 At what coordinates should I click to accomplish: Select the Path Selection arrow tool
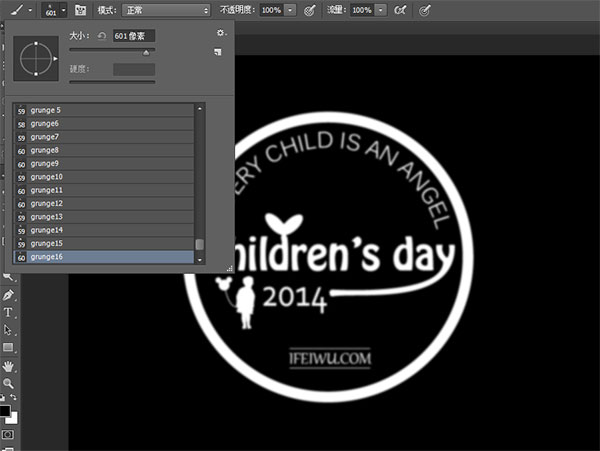[8, 330]
